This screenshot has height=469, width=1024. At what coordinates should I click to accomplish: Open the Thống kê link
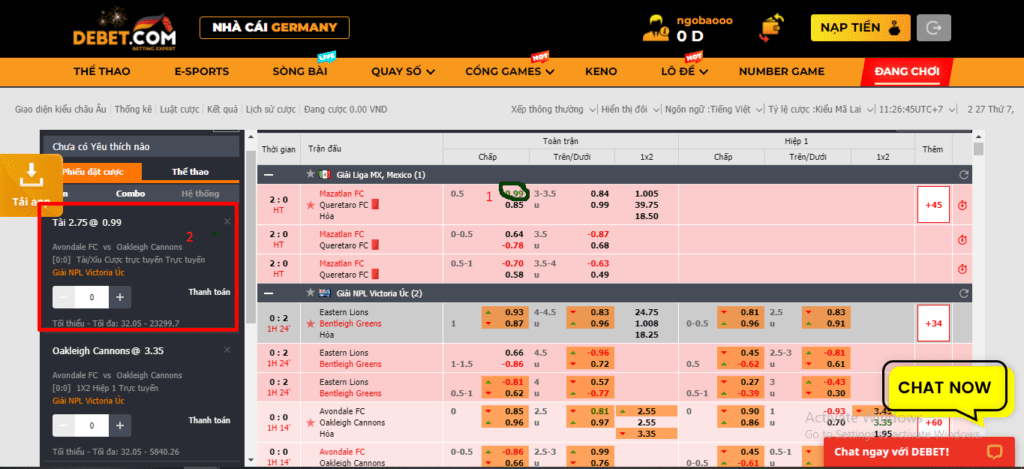coord(133,109)
